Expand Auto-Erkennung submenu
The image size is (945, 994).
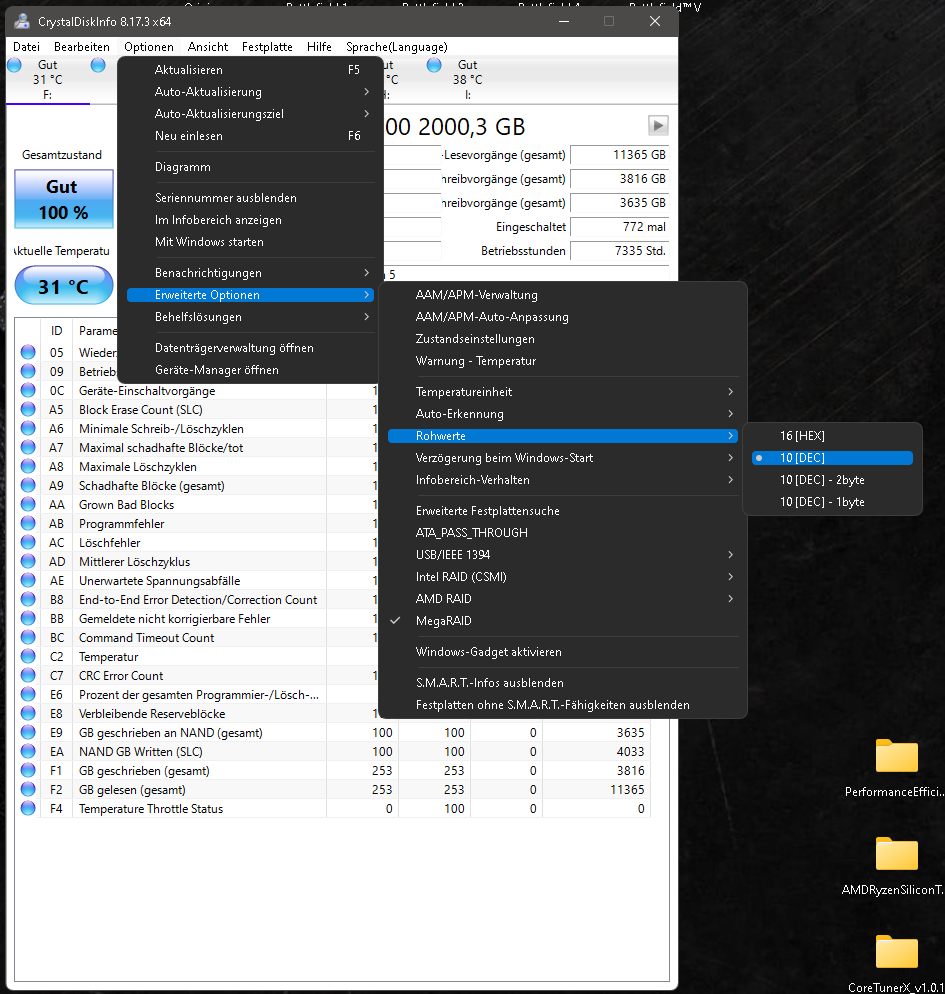[x=563, y=413]
